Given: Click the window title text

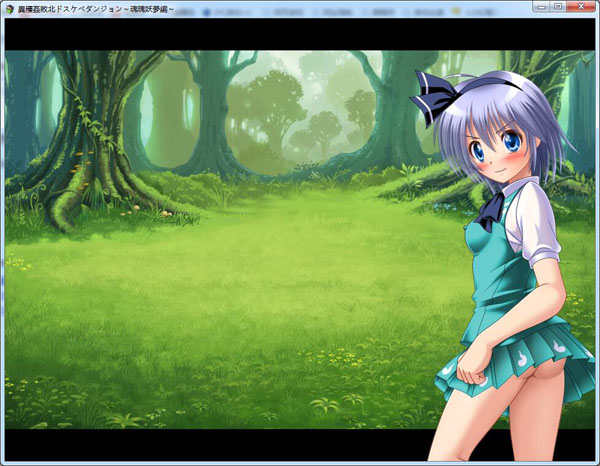Looking at the screenshot, I should [96, 10].
